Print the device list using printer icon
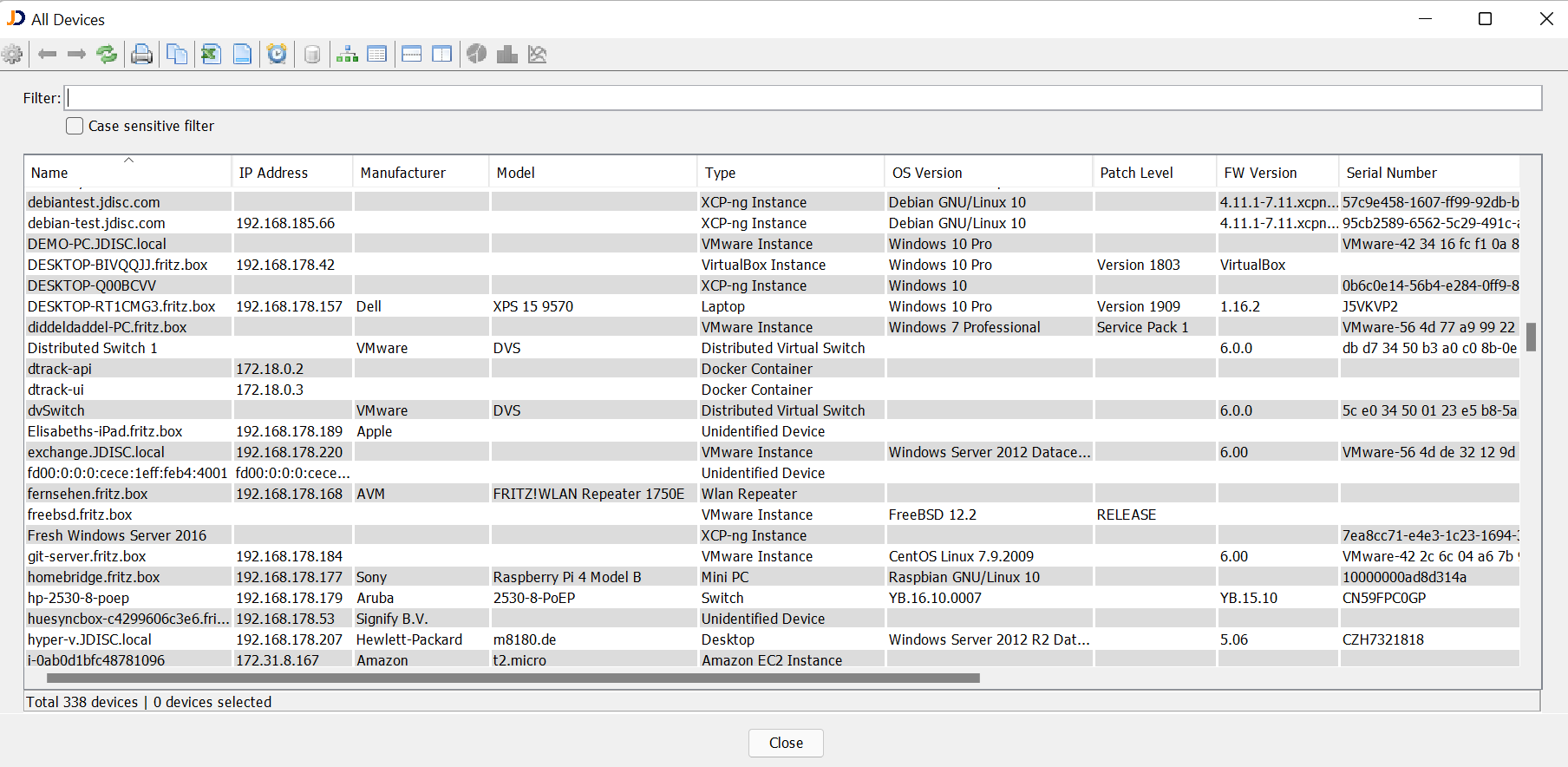The width and height of the screenshot is (1568, 767). [141, 55]
